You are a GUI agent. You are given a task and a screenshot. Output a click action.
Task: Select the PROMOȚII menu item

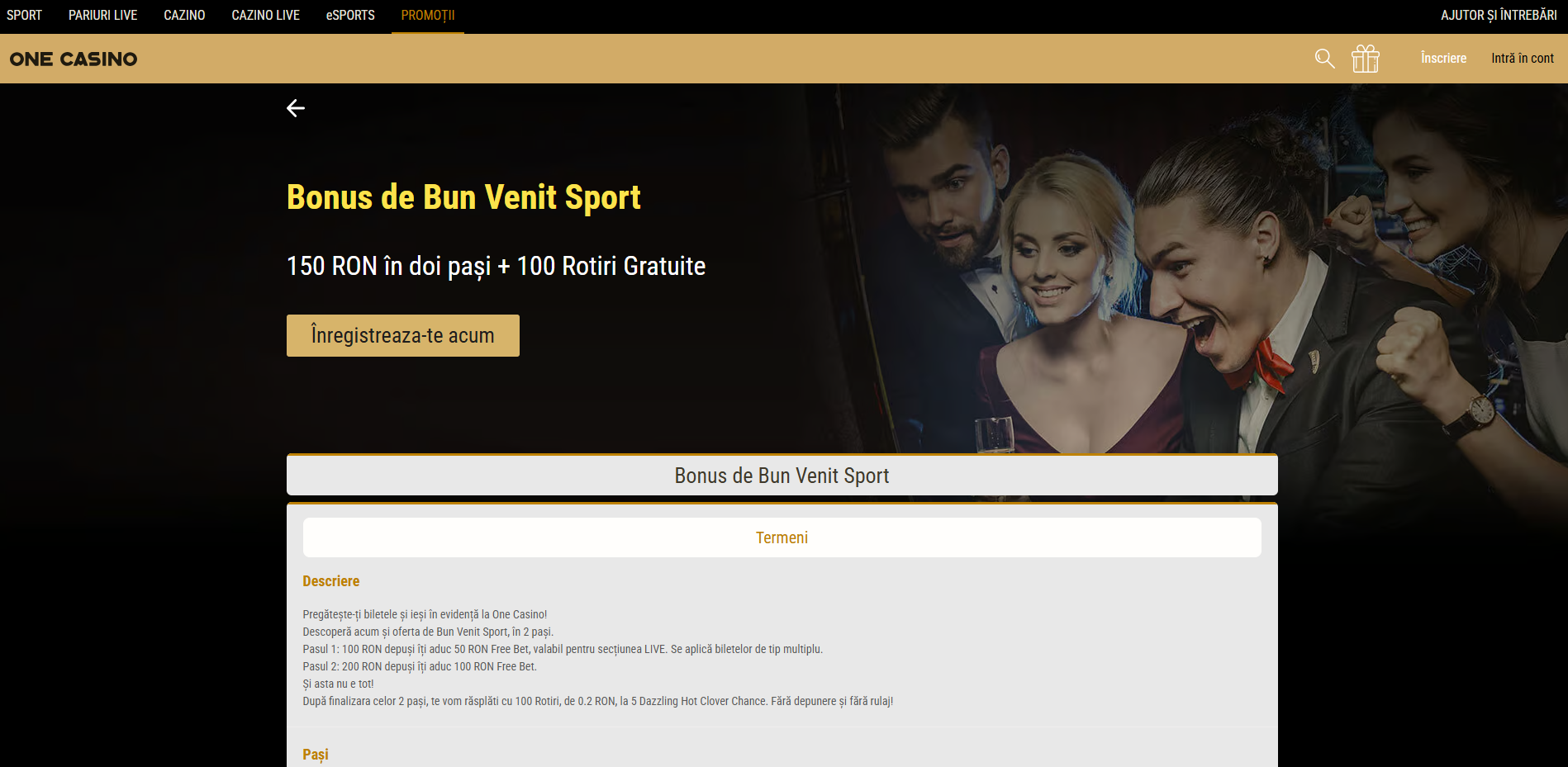(428, 16)
